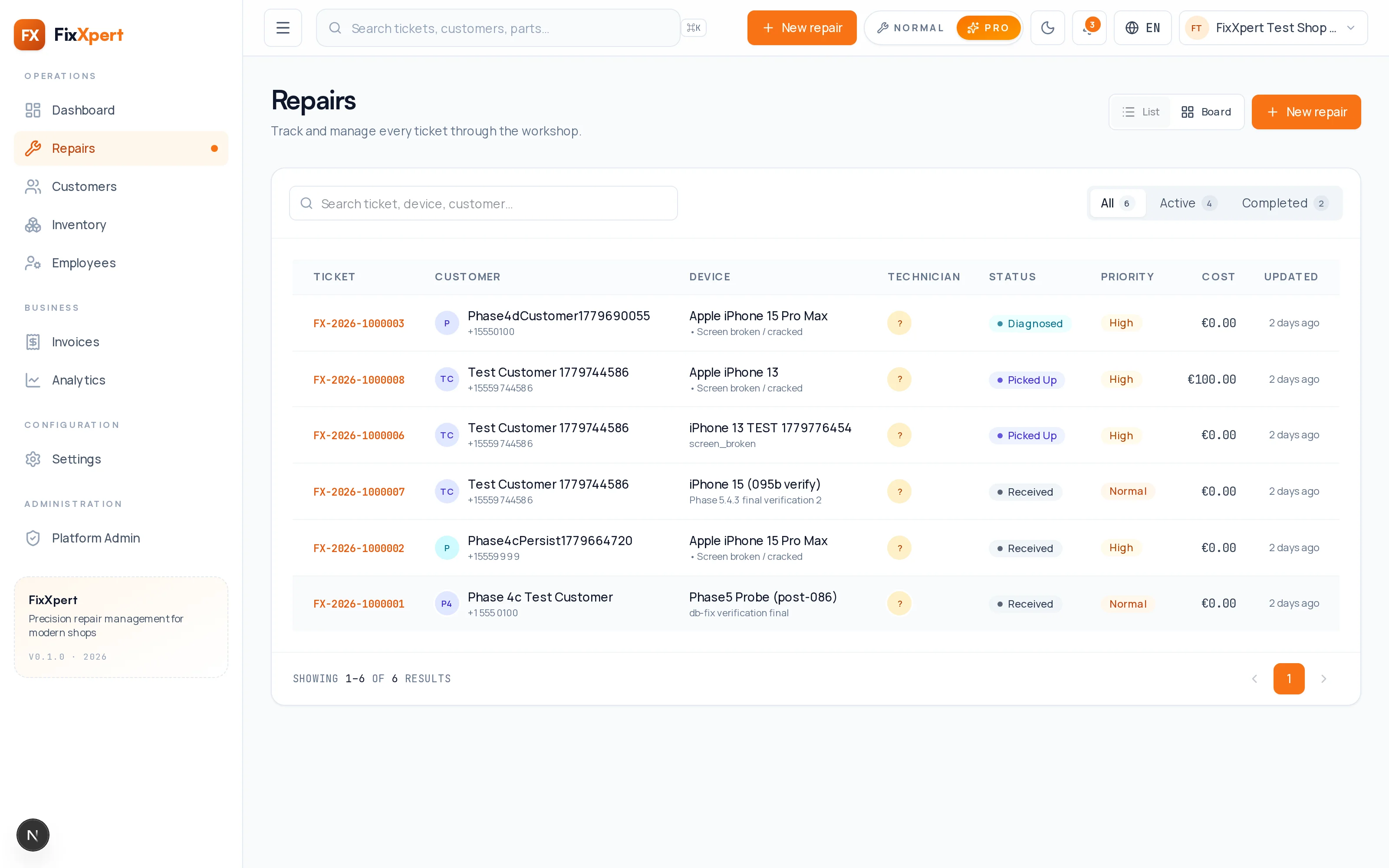
Task: Click €100.00 cost value
Action: click(x=1211, y=379)
